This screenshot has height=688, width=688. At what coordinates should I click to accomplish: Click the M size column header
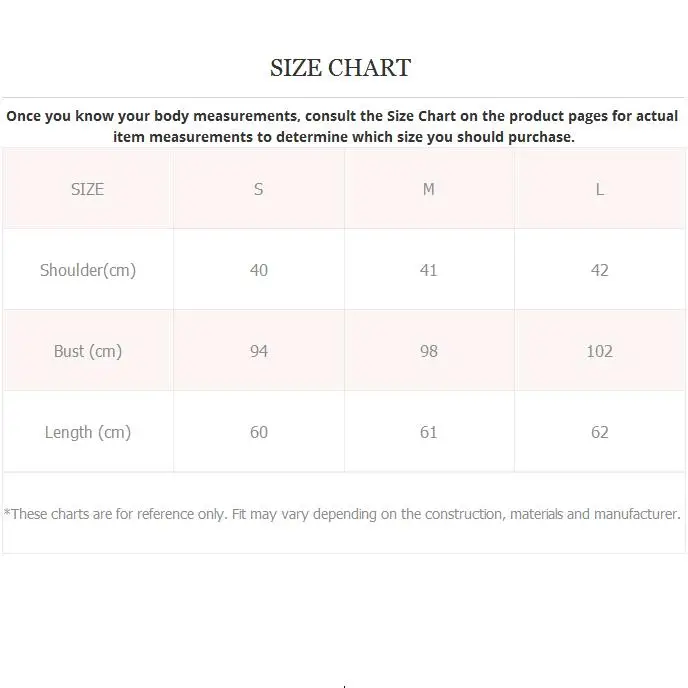(429, 189)
